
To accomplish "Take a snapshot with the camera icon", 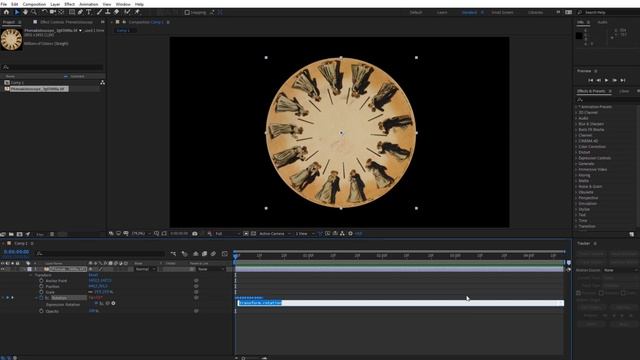I will point(195,234).
